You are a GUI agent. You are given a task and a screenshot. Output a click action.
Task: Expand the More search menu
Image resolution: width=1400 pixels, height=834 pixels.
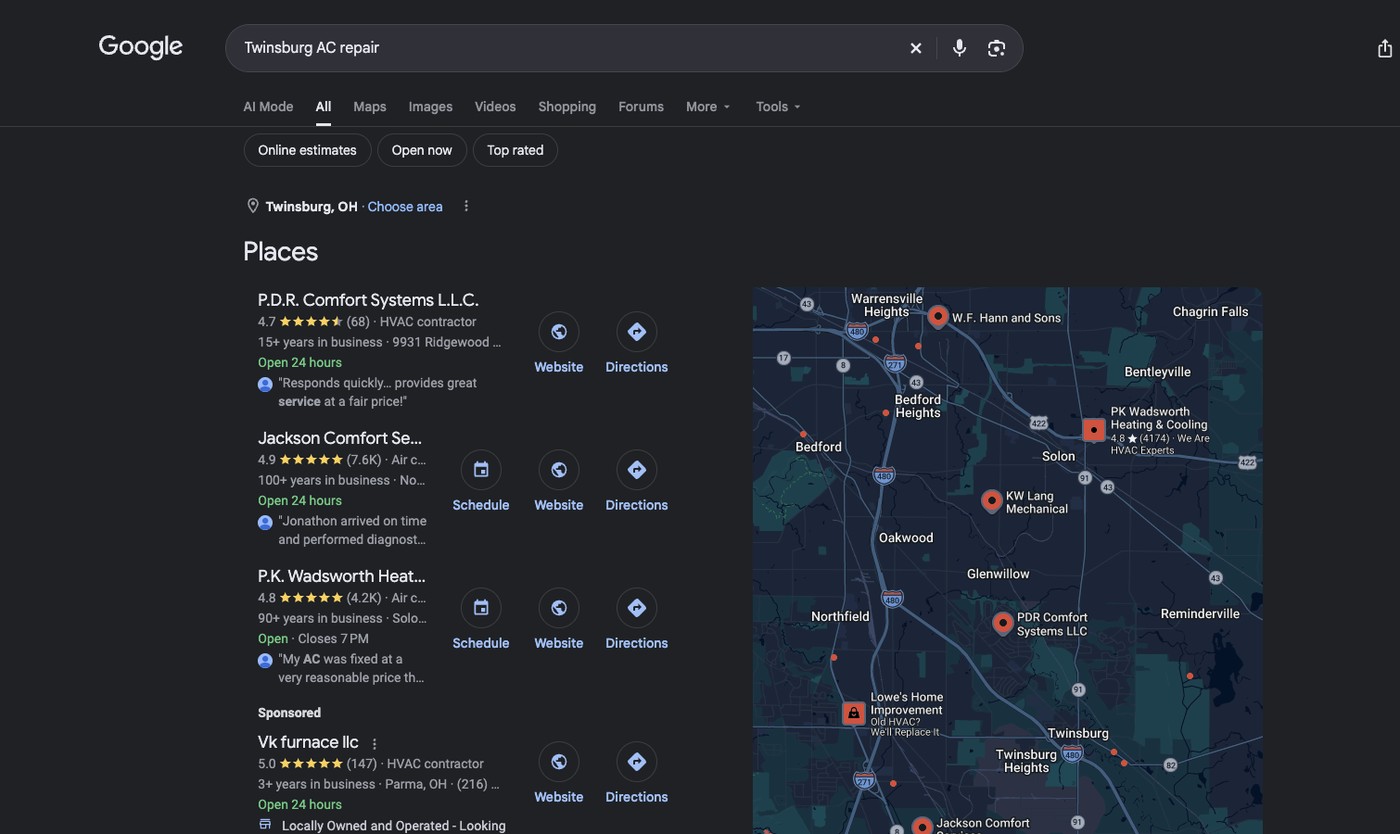point(708,107)
